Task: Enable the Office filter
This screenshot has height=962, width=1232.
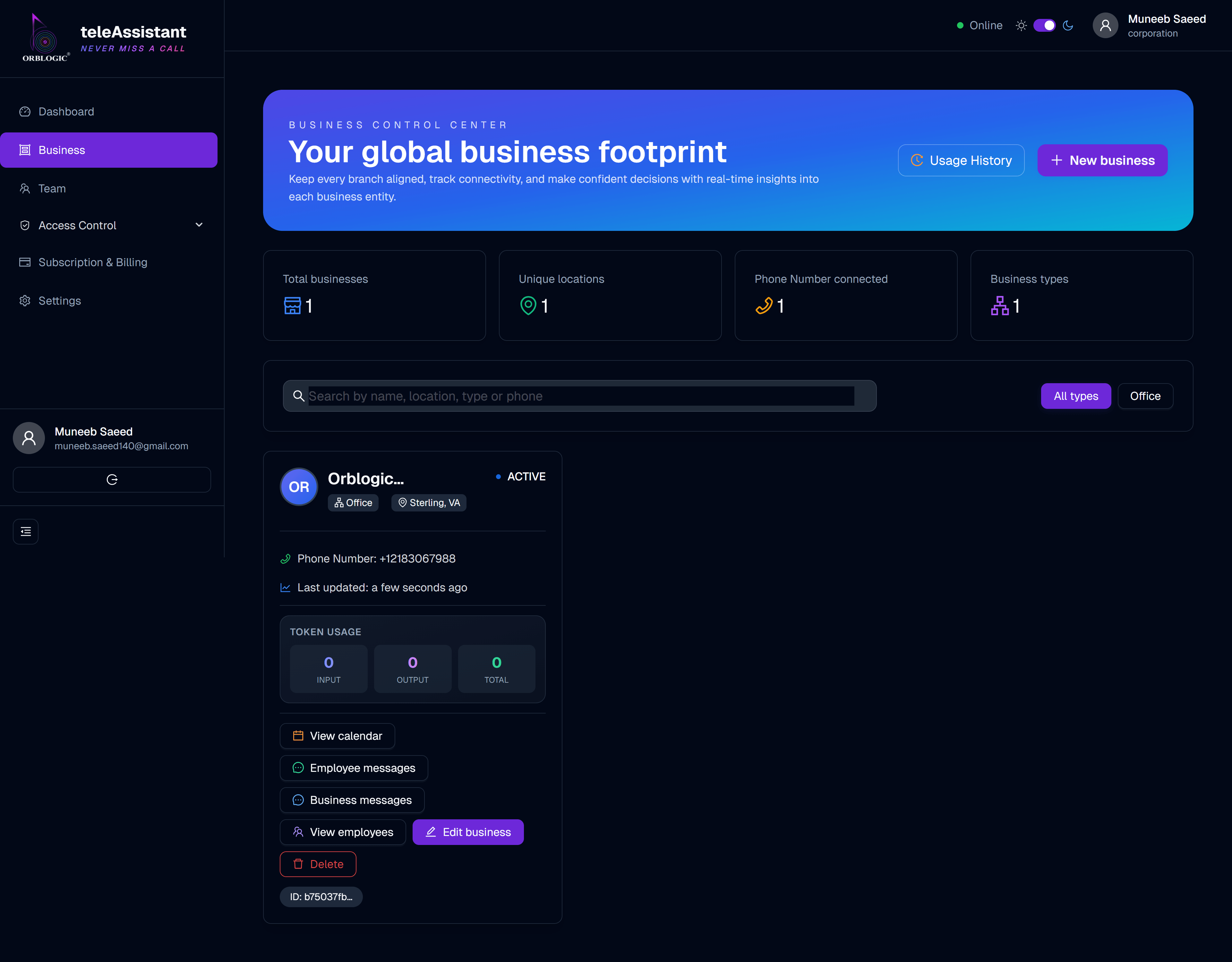Action: click(1145, 396)
